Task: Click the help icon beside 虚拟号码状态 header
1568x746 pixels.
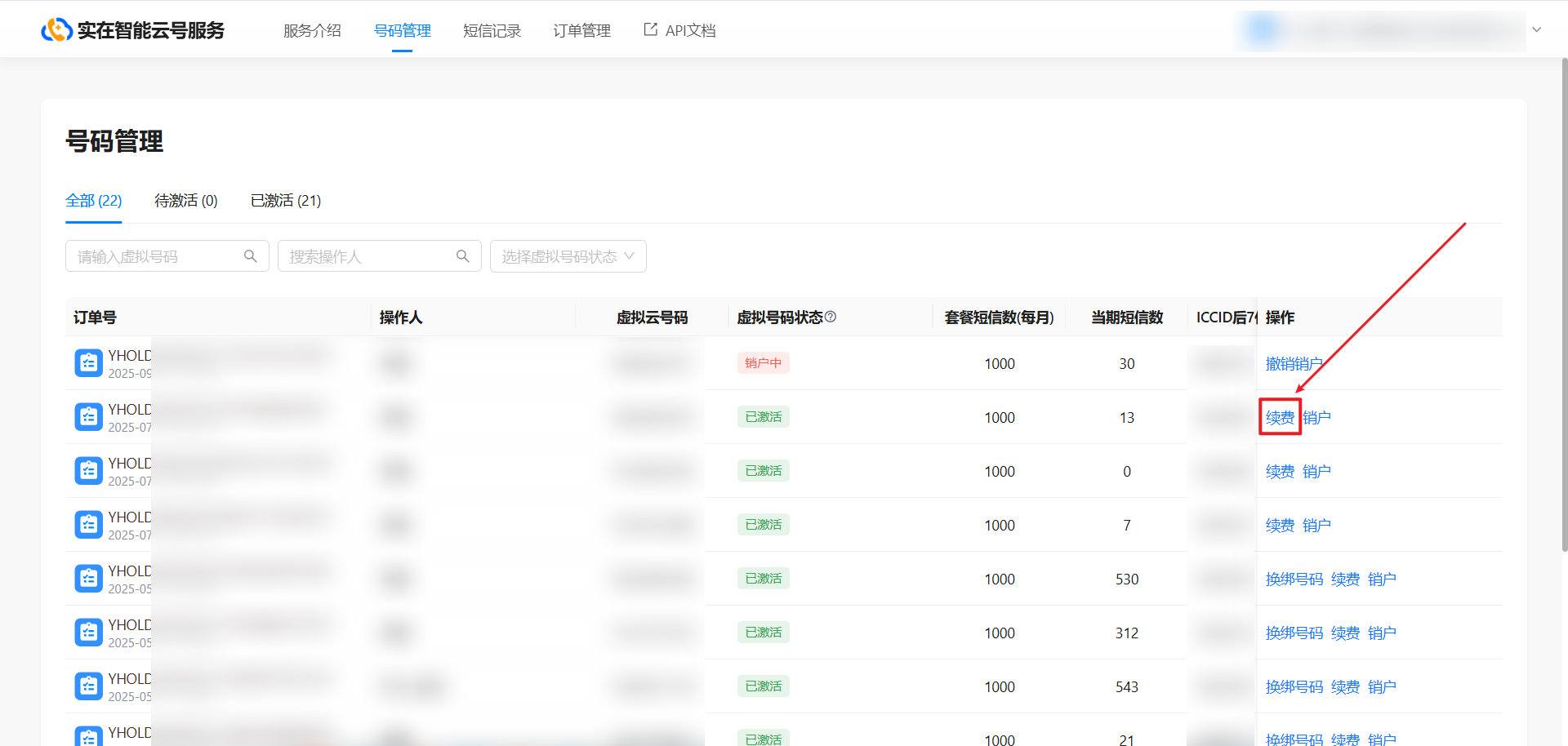Action: click(831, 317)
